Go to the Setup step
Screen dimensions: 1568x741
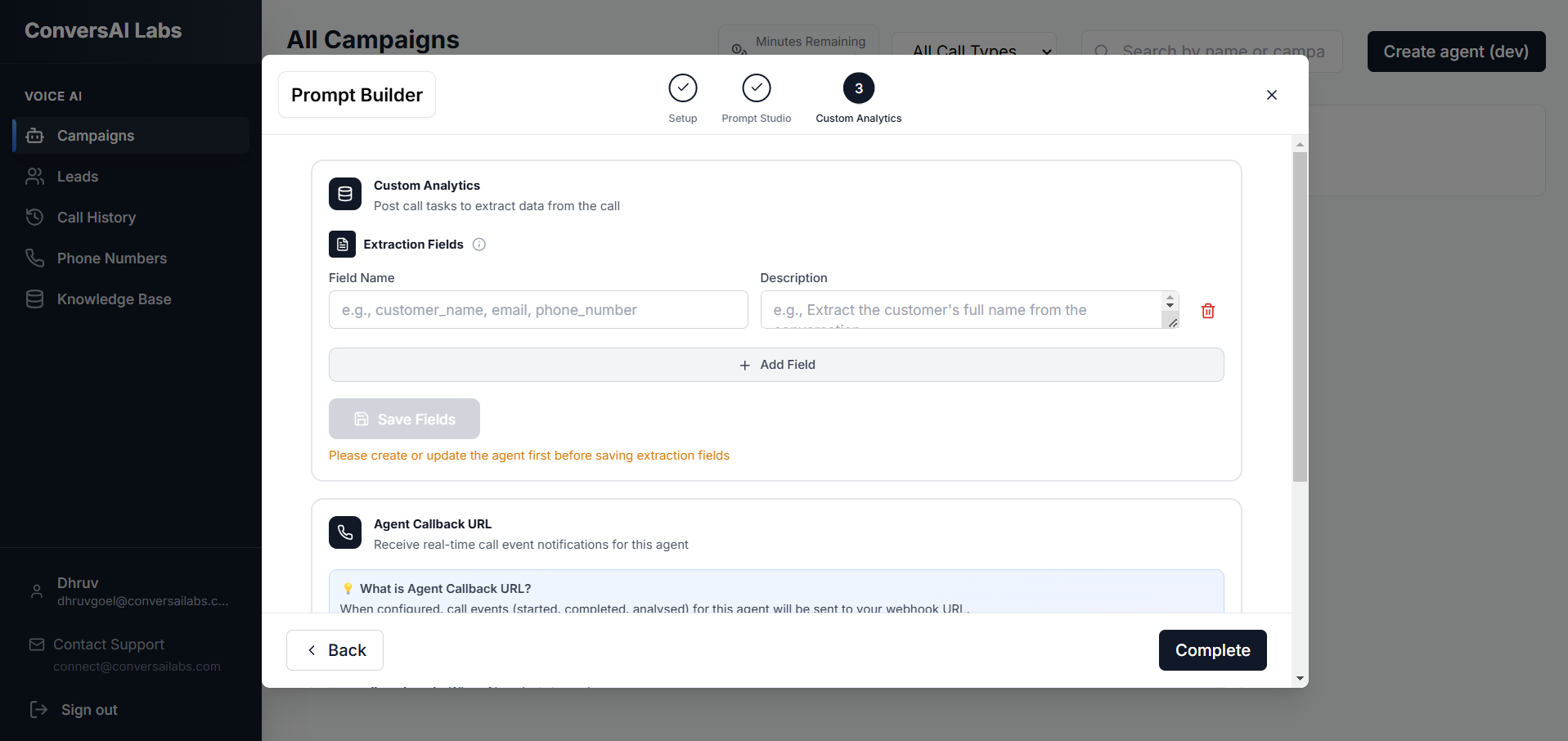tap(683, 98)
